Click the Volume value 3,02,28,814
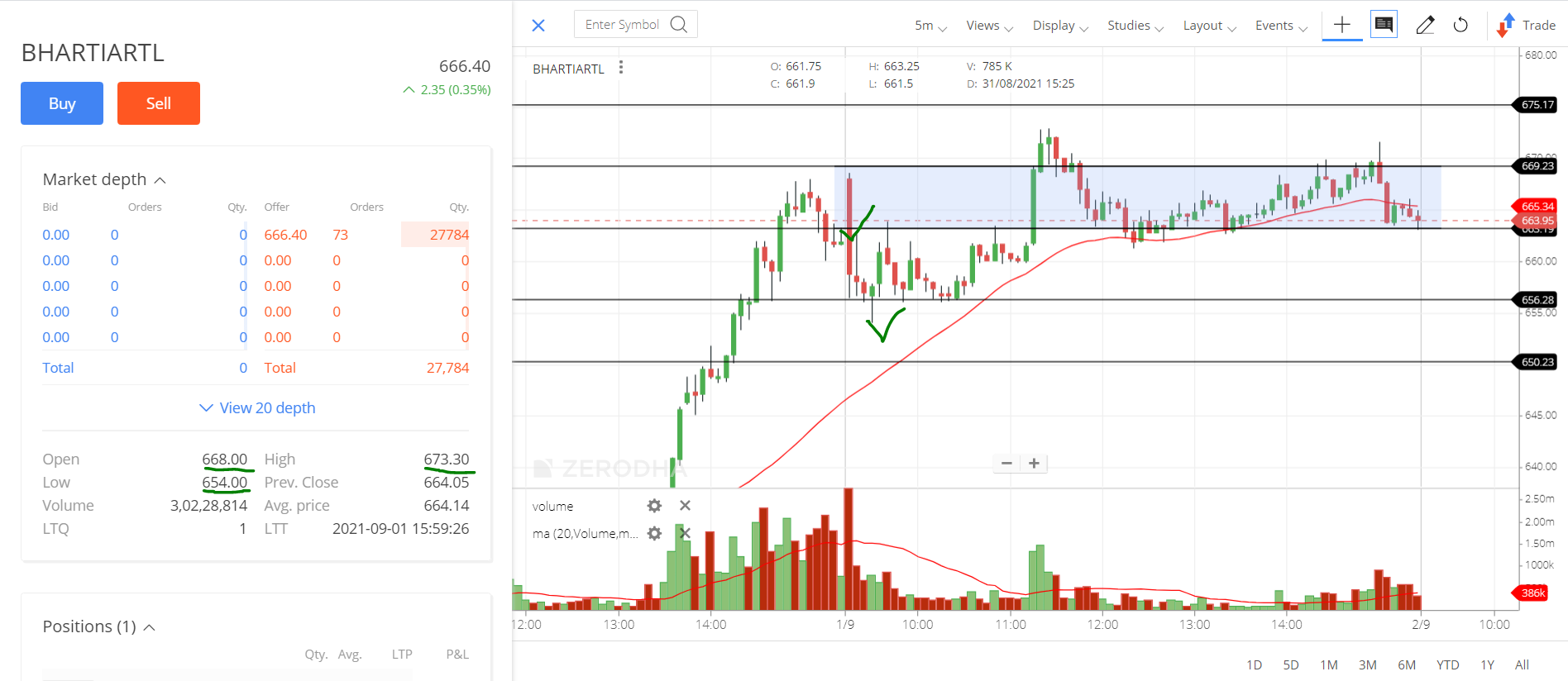This screenshot has width=1568, height=681. pyautogui.click(x=209, y=505)
